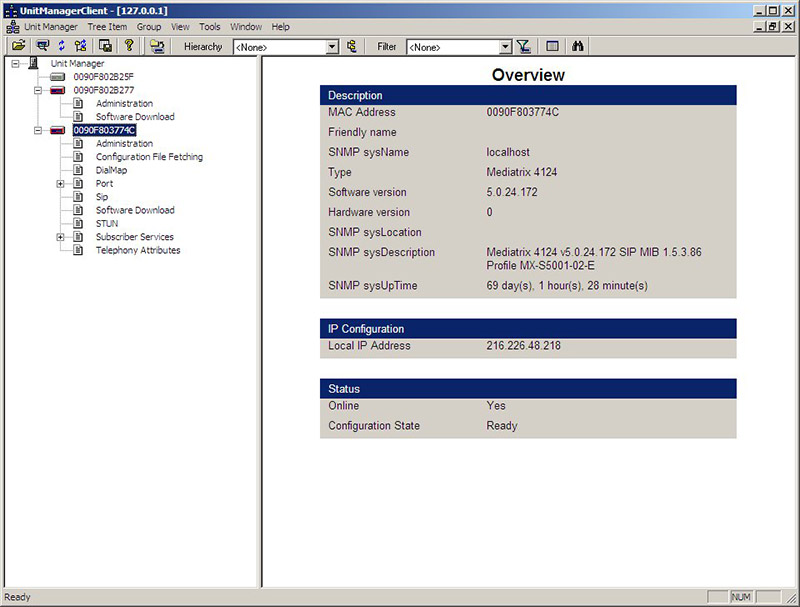Select the highlighted unit 0090F803774C
The image size is (800, 607).
(x=104, y=130)
